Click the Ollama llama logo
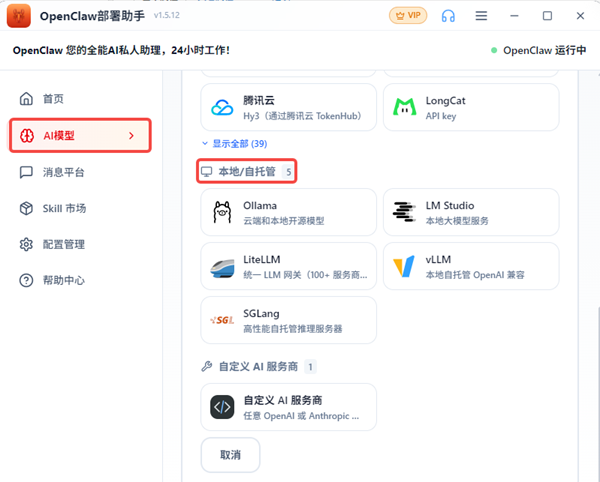 [222, 212]
